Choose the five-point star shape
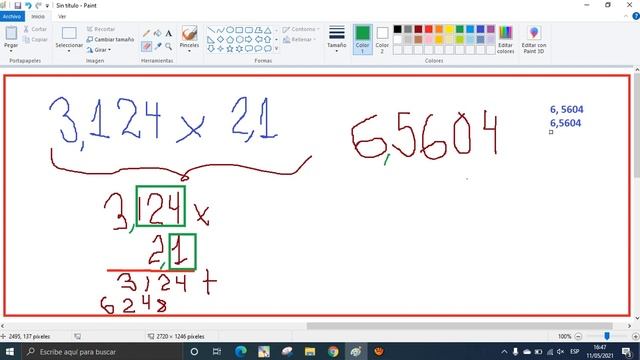Screen dimensions: 640x360 point(230,49)
